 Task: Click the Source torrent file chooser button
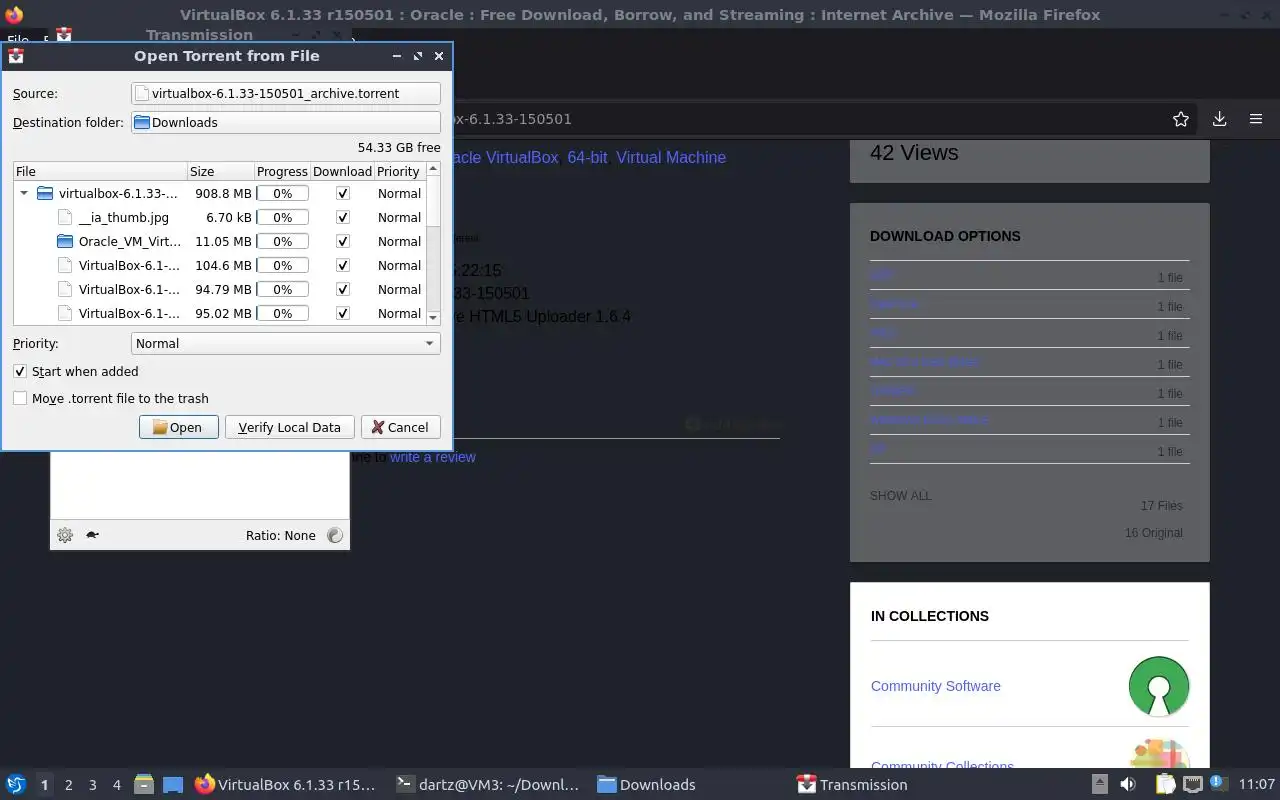pyautogui.click(x=286, y=93)
